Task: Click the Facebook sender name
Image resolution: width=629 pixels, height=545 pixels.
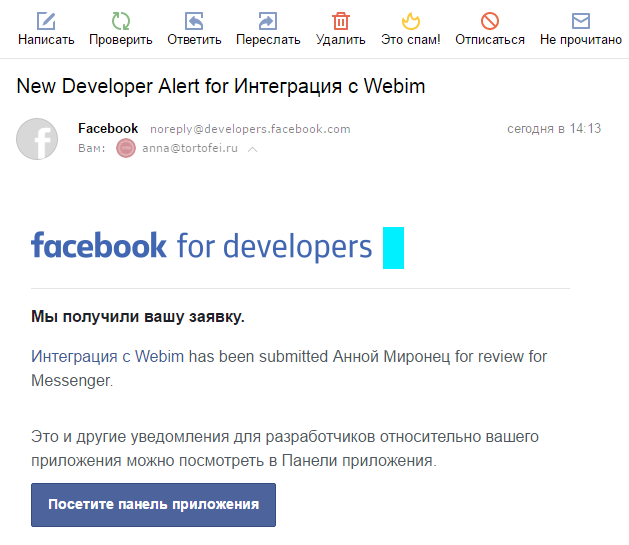Action: point(108,128)
